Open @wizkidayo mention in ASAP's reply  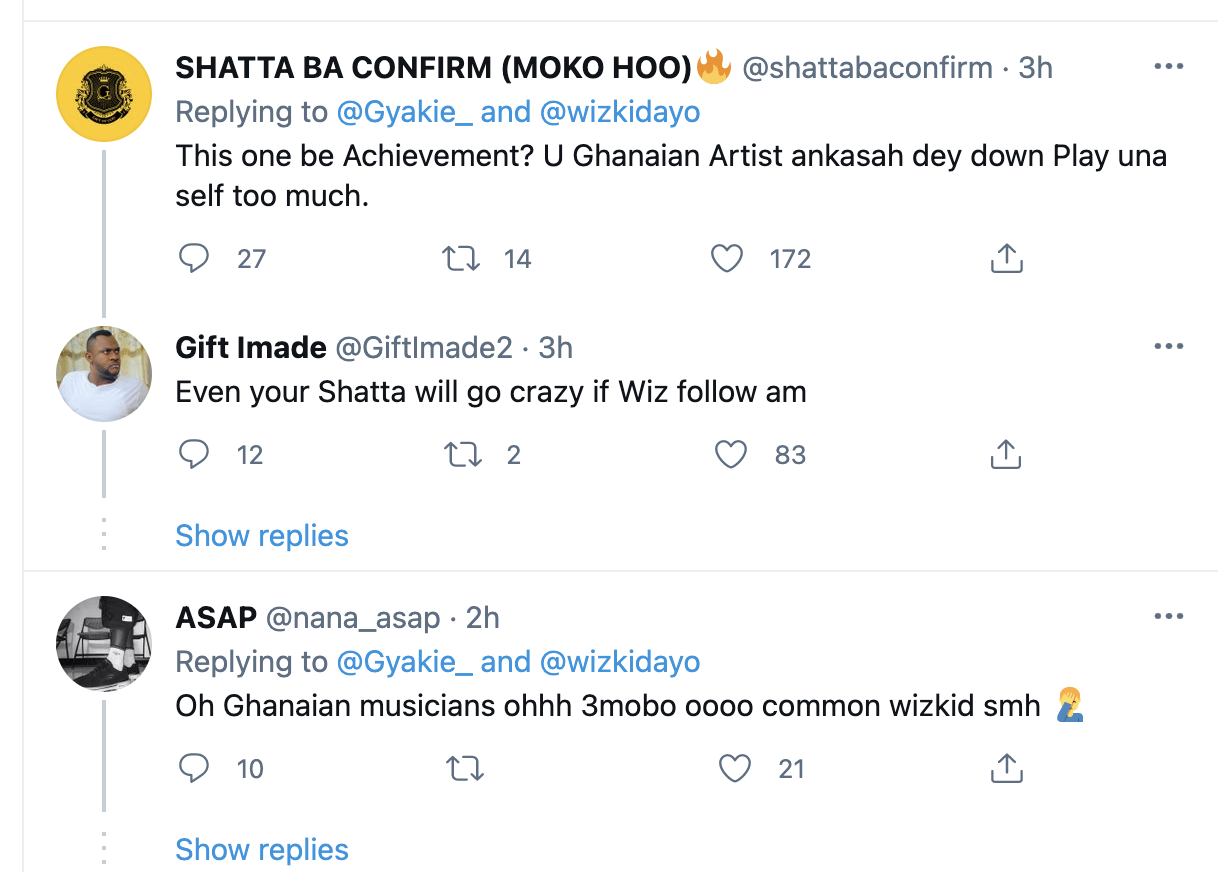tap(620, 662)
